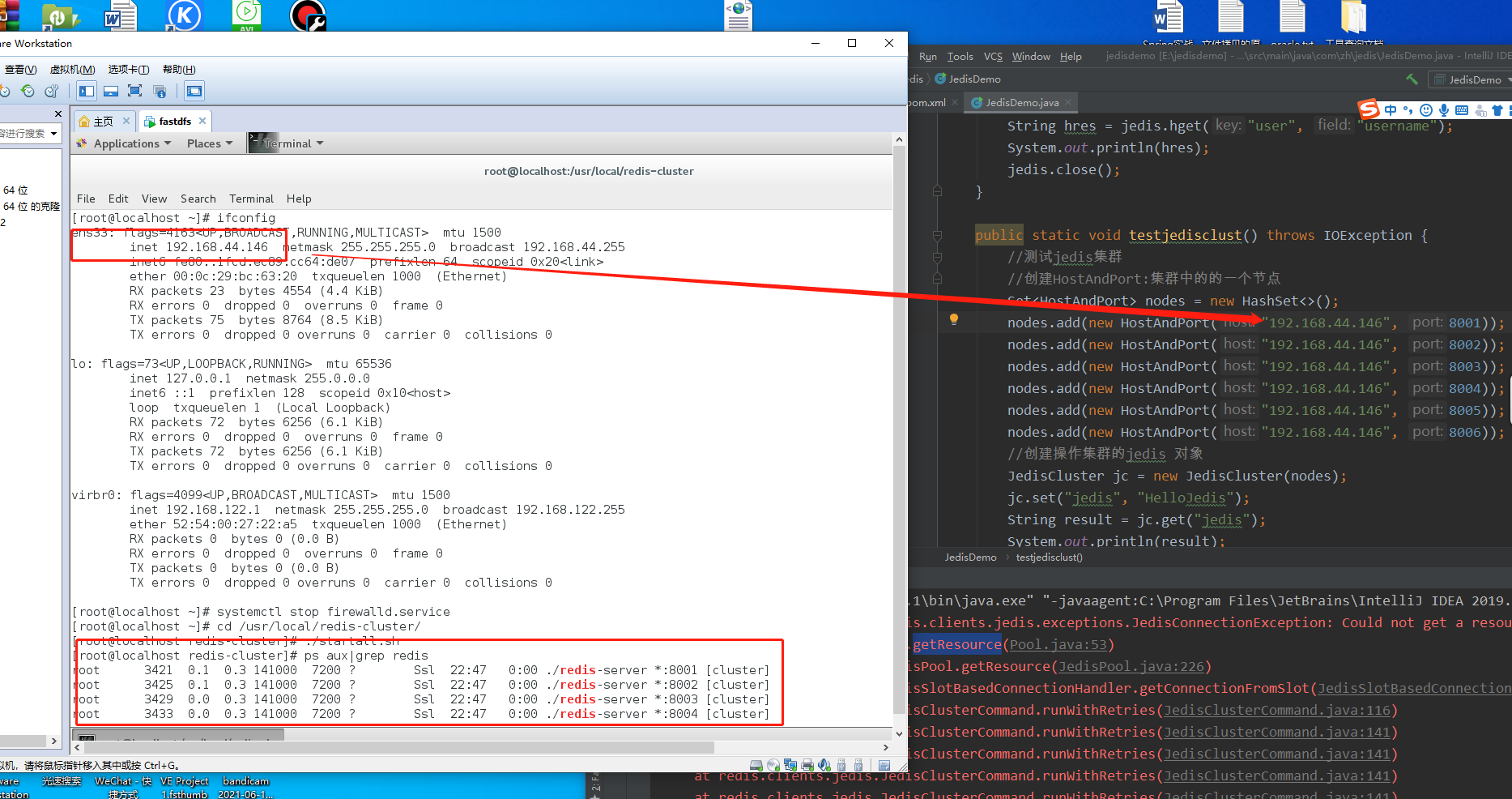The height and width of the screenshot is (799, 1512).
Task: Click the green hammer Build Project icon
Action: pos(1412,79)
